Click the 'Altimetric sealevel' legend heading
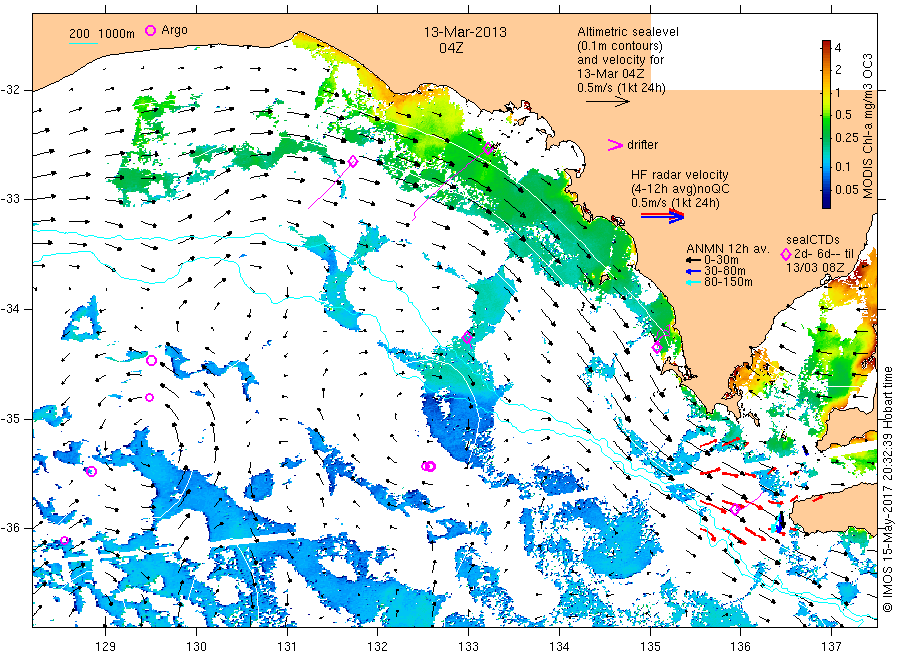 (628, 32)
